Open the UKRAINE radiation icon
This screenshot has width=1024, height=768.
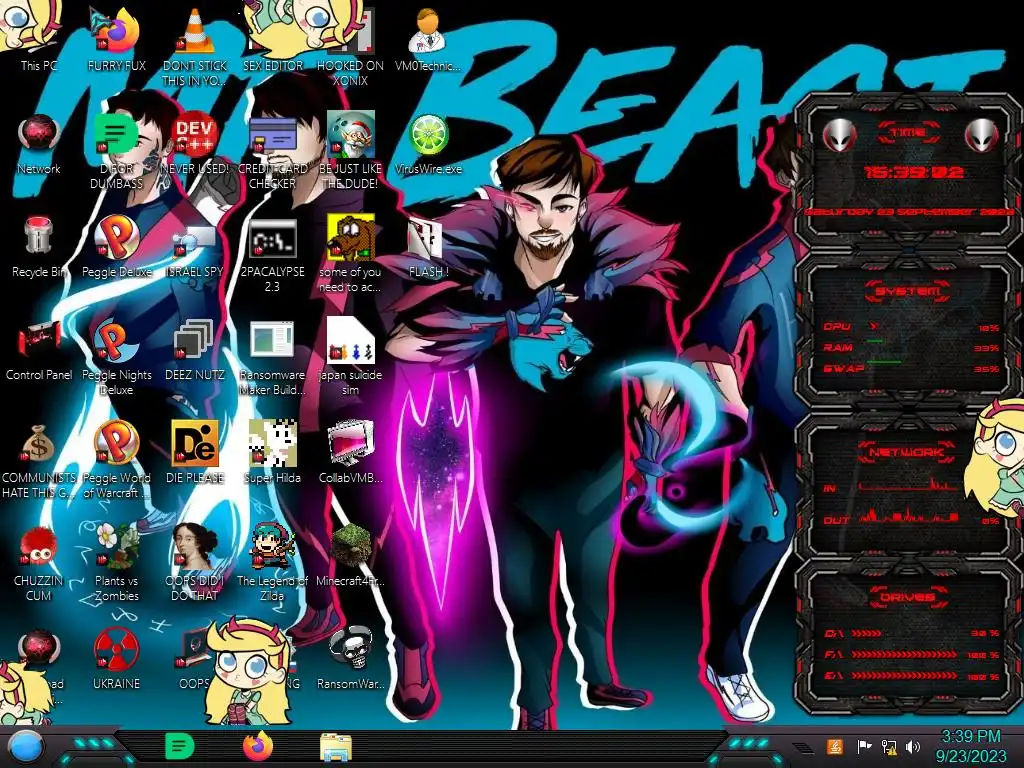[x=116, y=650]
